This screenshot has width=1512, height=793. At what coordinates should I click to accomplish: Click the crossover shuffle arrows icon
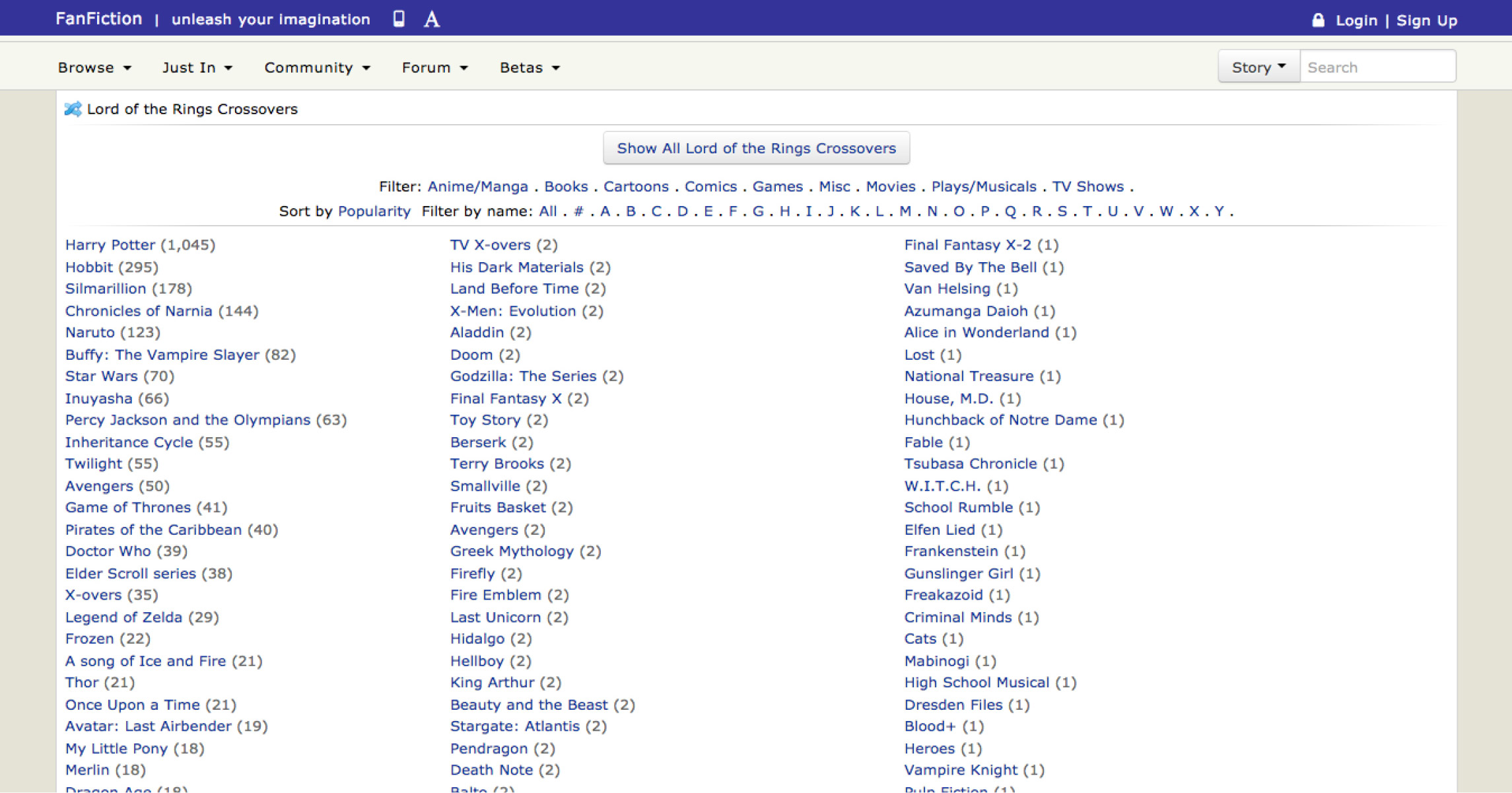point(73,109)
